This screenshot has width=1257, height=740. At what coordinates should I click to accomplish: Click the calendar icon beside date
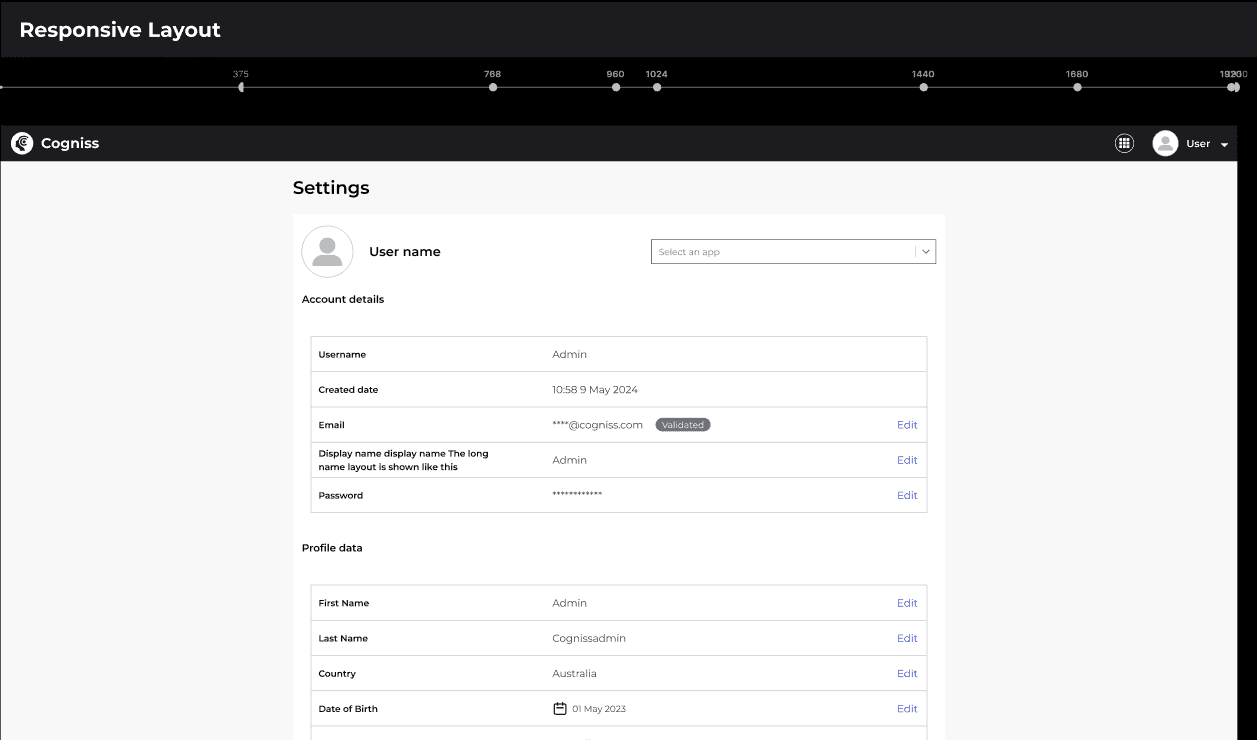(560, 708)
